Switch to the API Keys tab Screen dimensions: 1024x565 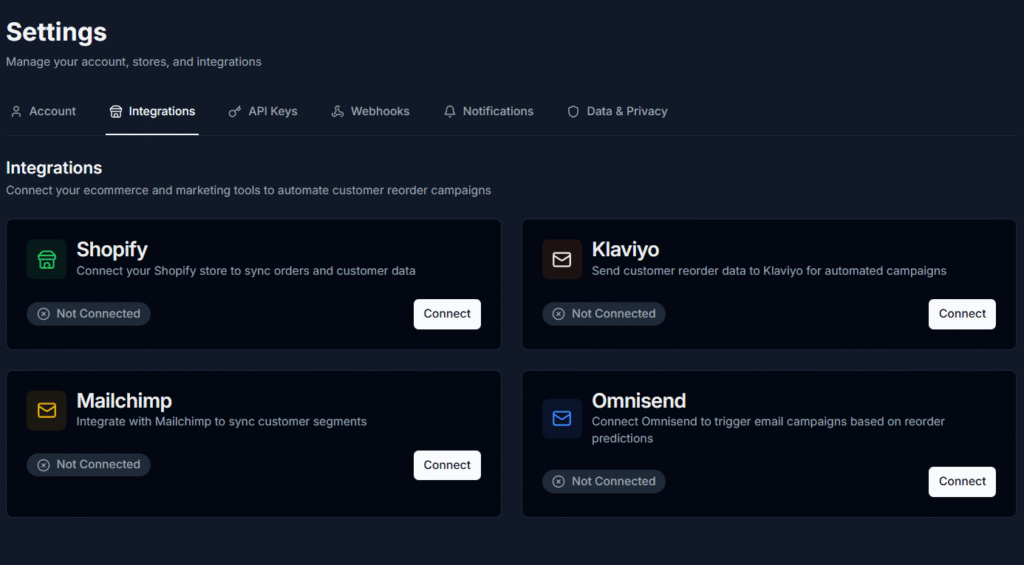[263, 112]
